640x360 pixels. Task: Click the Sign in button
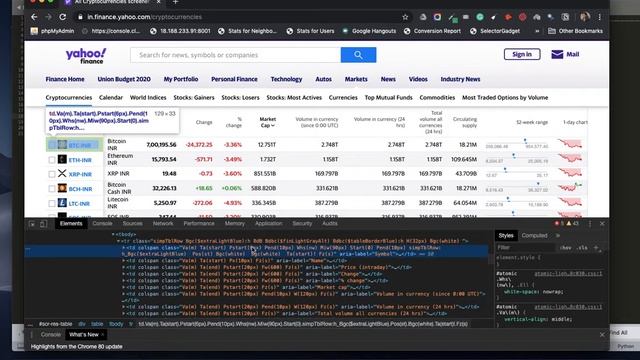click(x=522, y=54)
